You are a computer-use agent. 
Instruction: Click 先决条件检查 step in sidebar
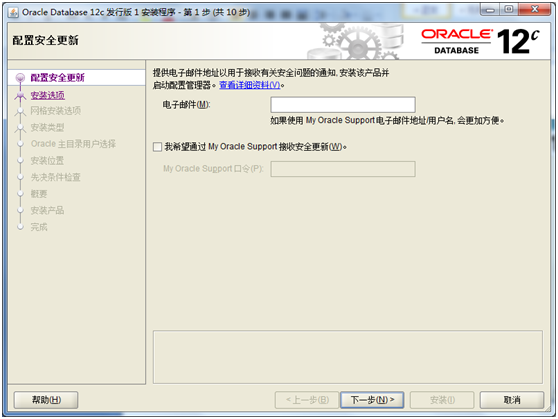[x=56, y=177]
